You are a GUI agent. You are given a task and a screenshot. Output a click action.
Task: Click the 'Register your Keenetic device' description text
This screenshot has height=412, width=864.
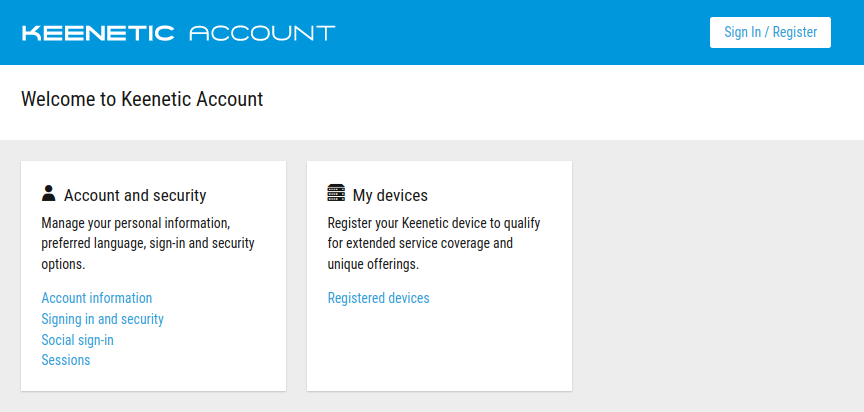434,222
